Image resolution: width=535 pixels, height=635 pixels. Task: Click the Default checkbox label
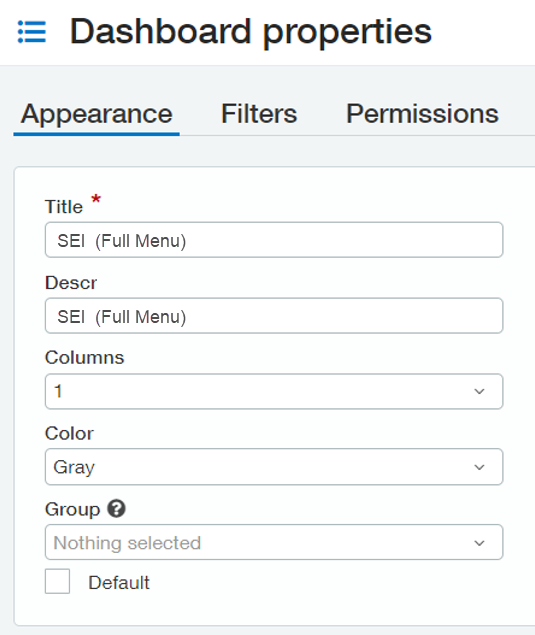click(119, 583)
